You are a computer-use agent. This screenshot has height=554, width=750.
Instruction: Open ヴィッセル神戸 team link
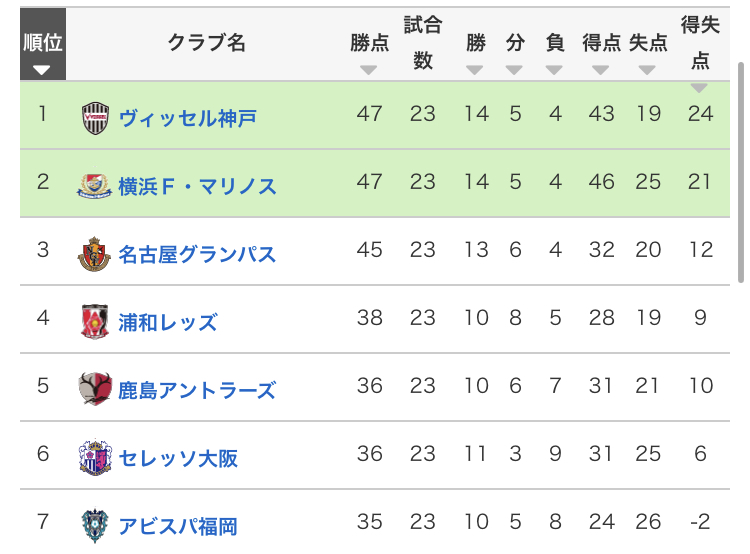(188, 118)
